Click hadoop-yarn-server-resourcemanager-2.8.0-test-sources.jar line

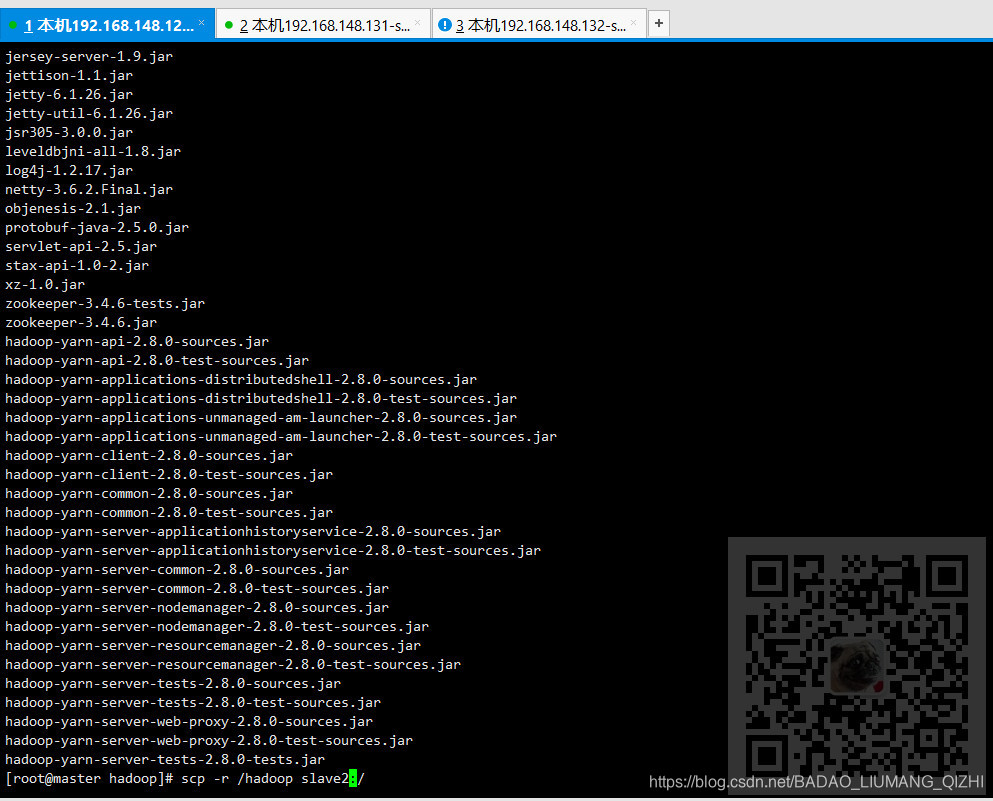tap(233, 664)
